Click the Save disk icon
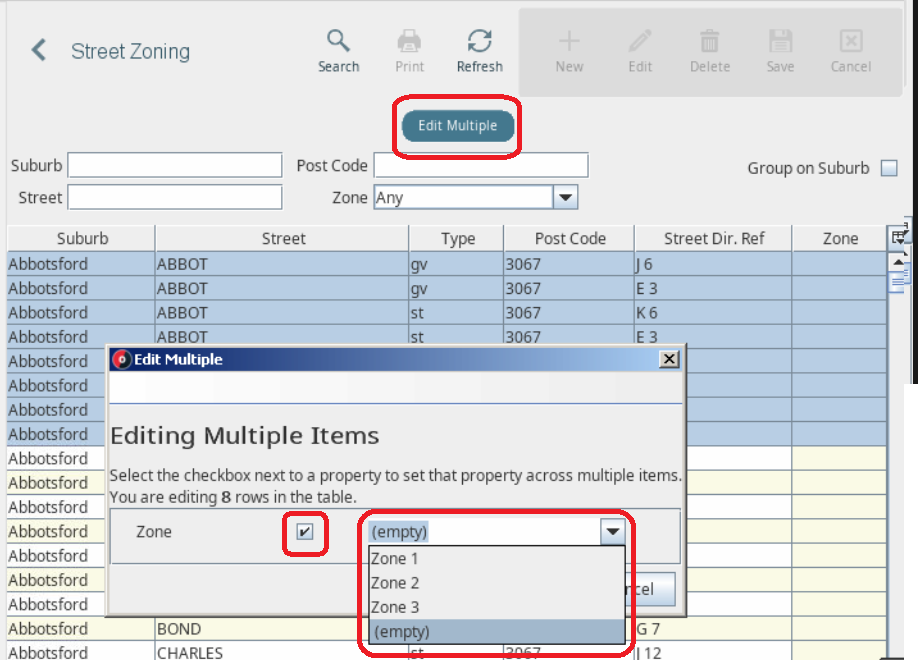The image size is (919, 660). [x=780, y=51]
